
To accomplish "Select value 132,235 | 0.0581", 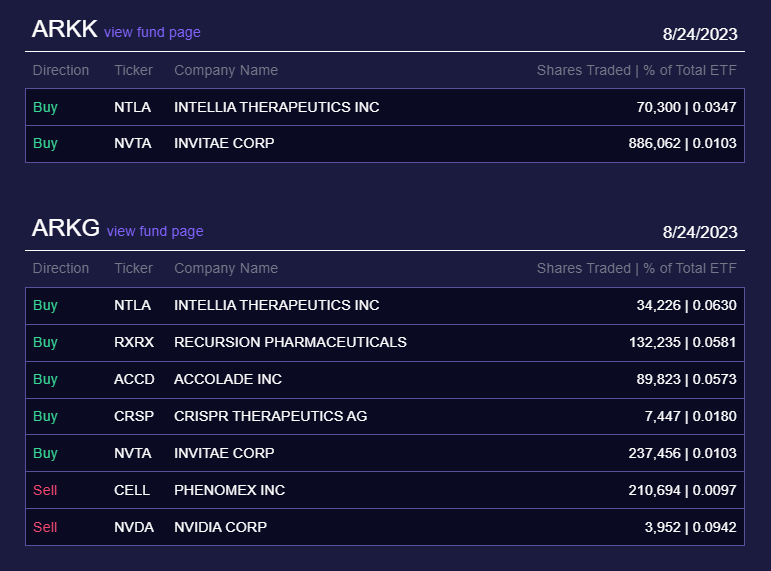I will coord(682,342).
